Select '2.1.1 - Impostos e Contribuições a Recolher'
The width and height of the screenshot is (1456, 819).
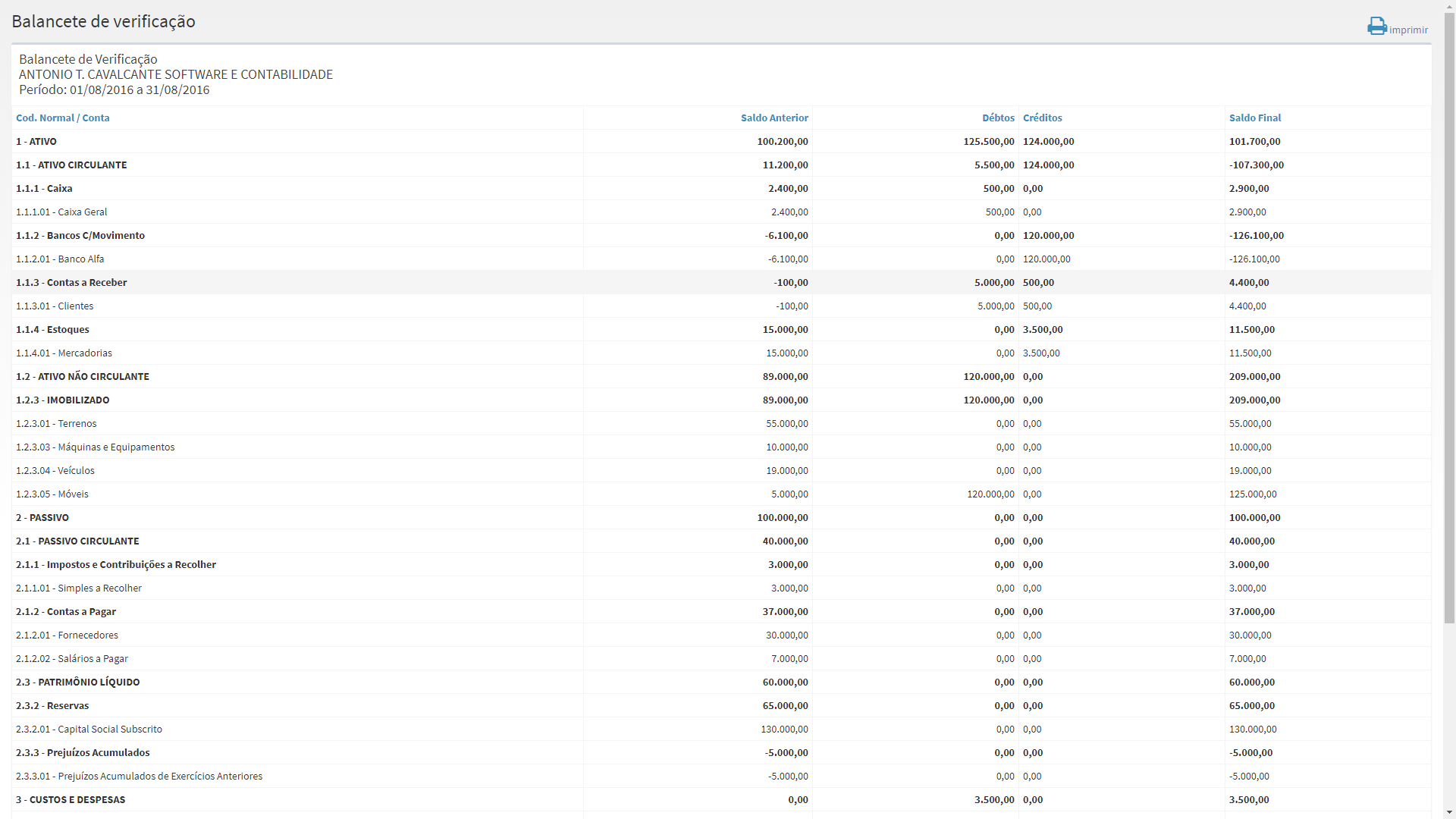(721, 564)
